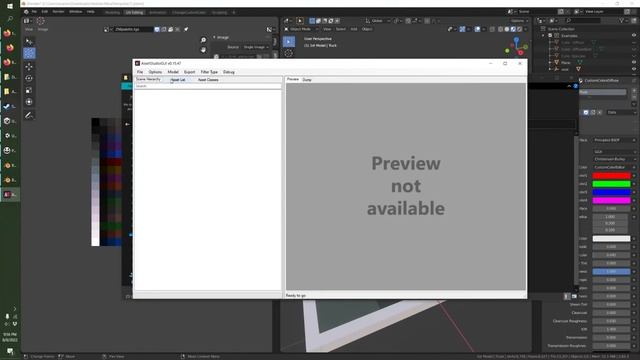Select the Box Select tool in UV editor

tap(29, 53)
